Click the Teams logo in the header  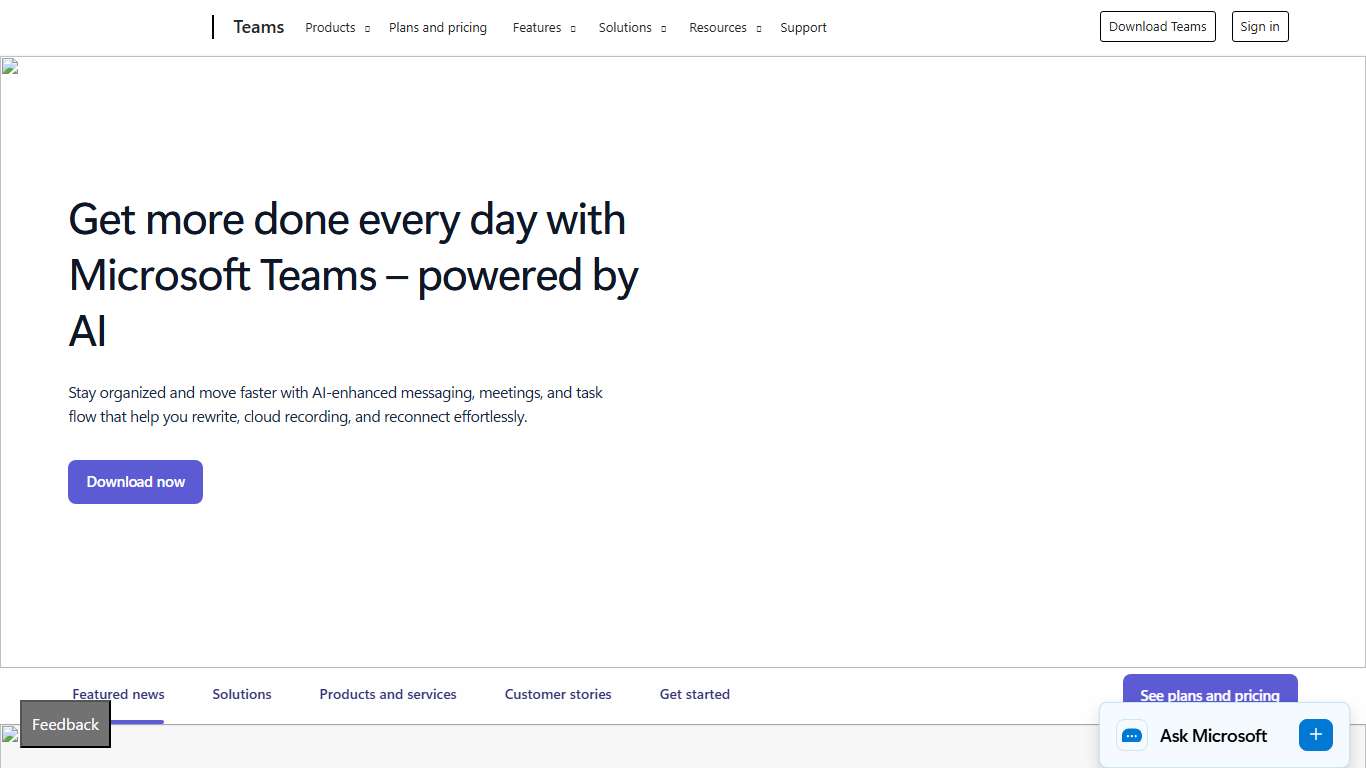coord(258,27)
